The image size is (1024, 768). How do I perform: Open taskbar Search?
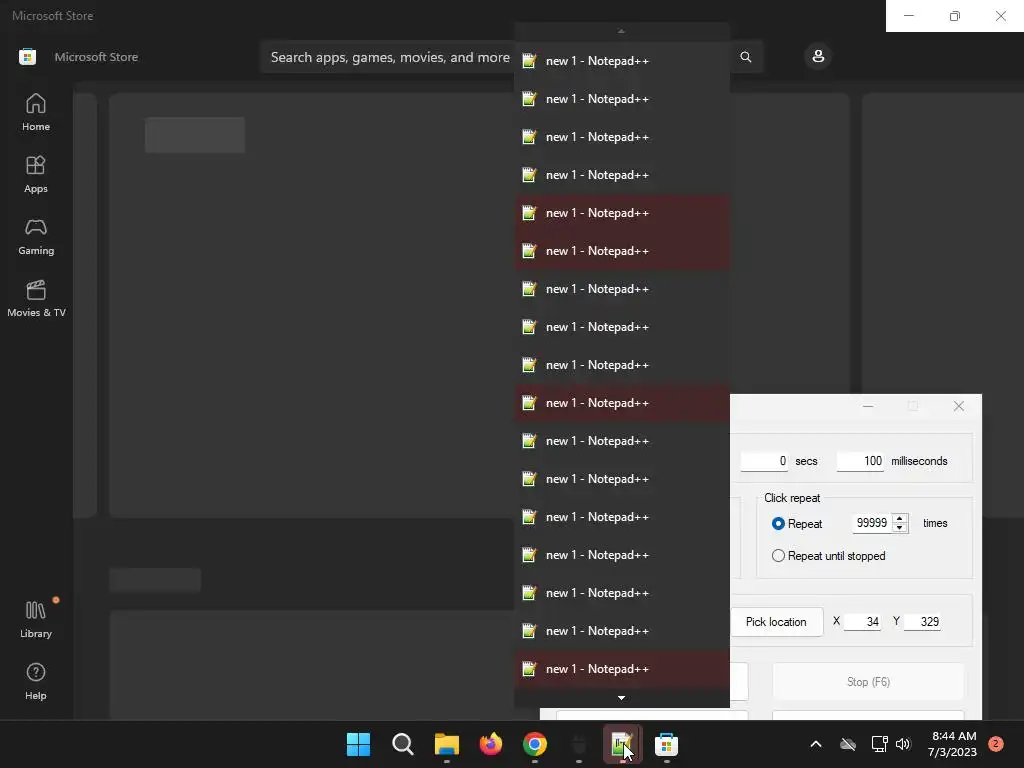tap(403, 744)
